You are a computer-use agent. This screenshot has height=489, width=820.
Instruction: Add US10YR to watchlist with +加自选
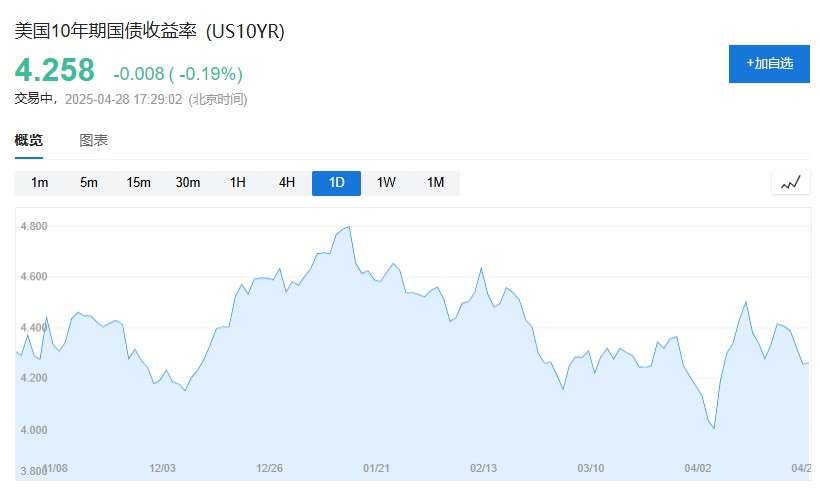tap(769, 63)
